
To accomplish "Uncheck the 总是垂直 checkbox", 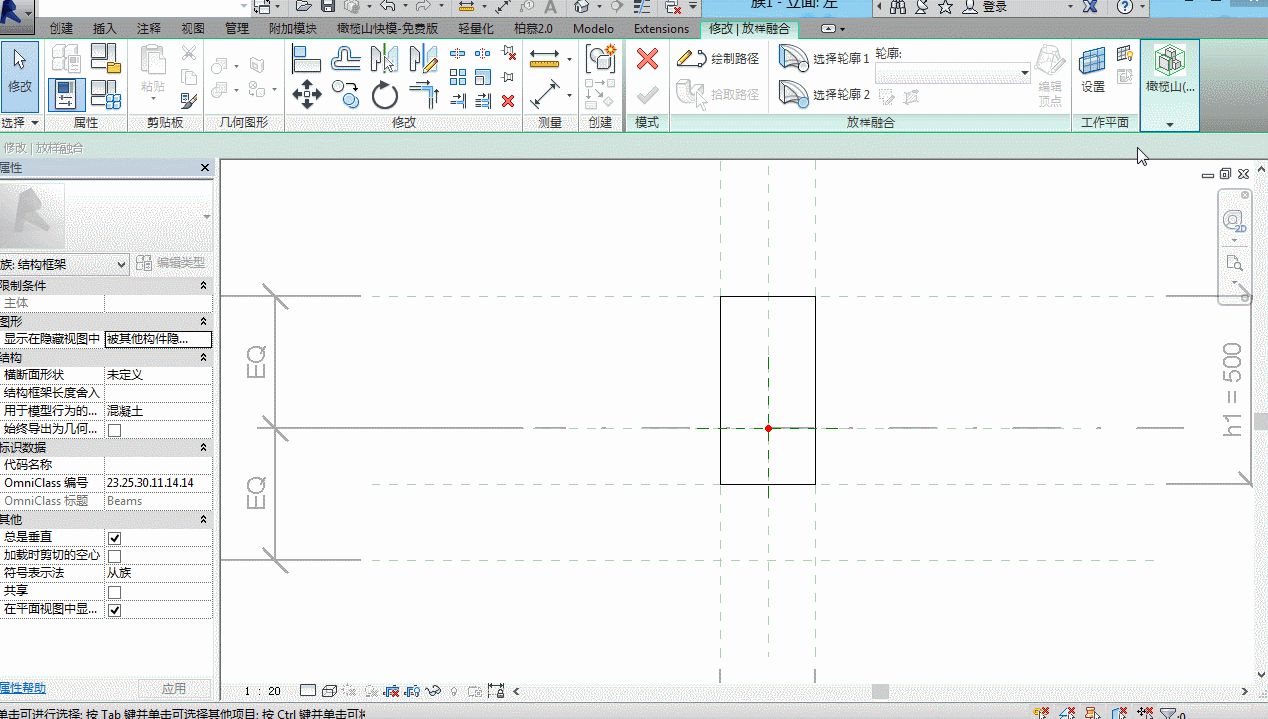I will pyautogui.click(x=115, y=538).
